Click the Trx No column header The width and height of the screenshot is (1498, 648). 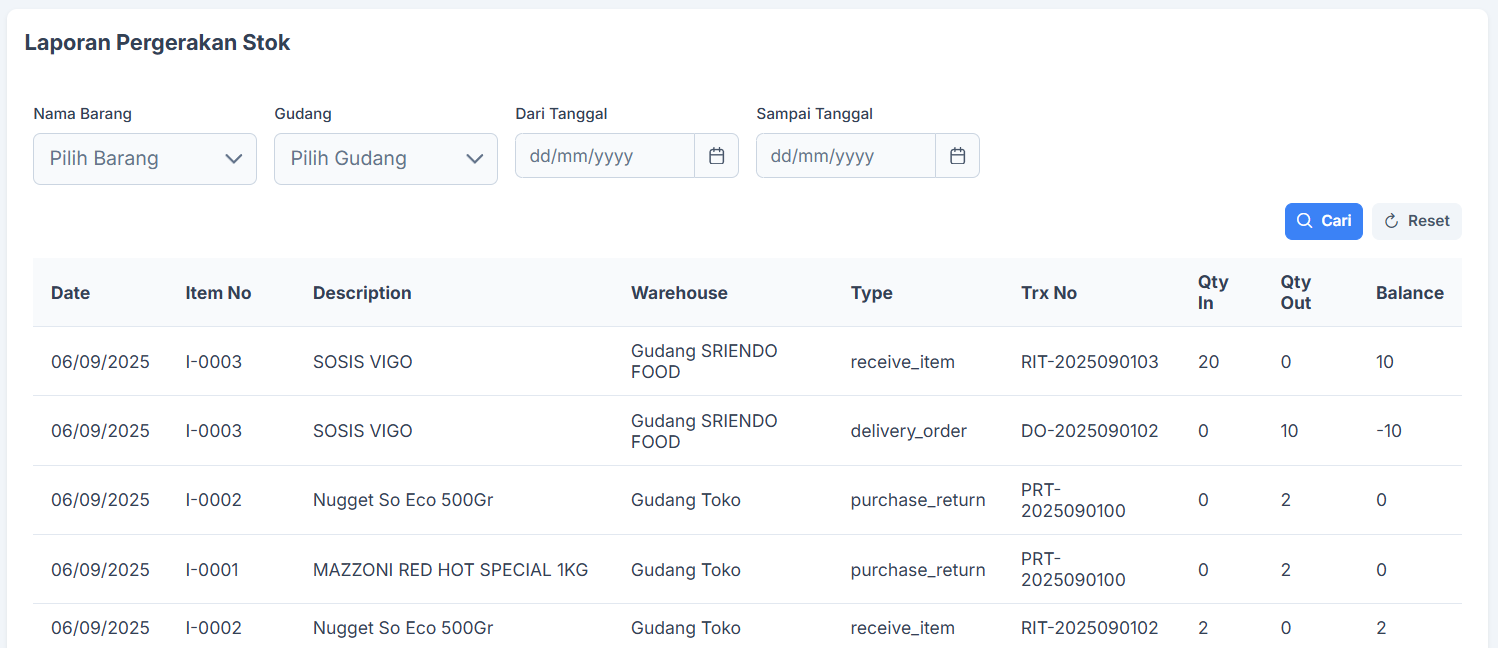click(1048, 293)
